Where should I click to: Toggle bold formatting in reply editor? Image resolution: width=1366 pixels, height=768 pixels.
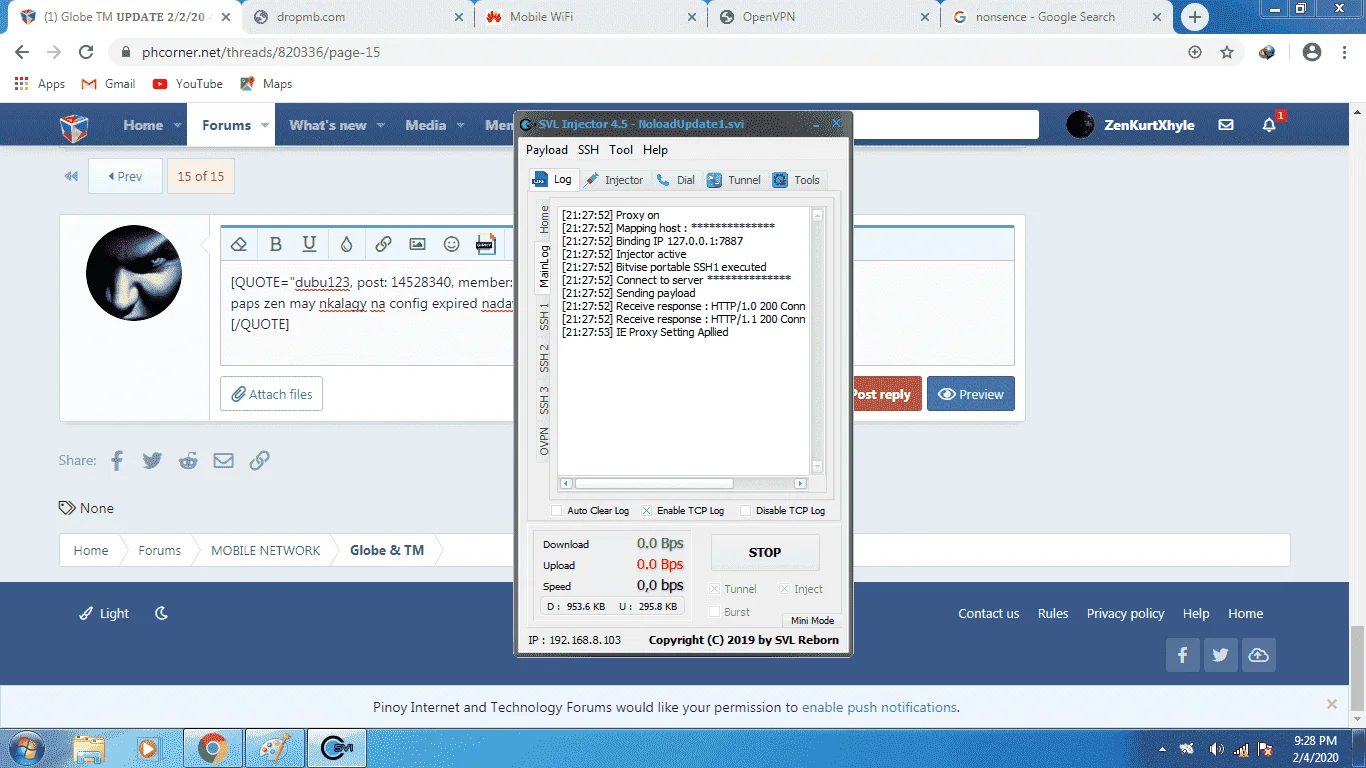click(276, 244)
